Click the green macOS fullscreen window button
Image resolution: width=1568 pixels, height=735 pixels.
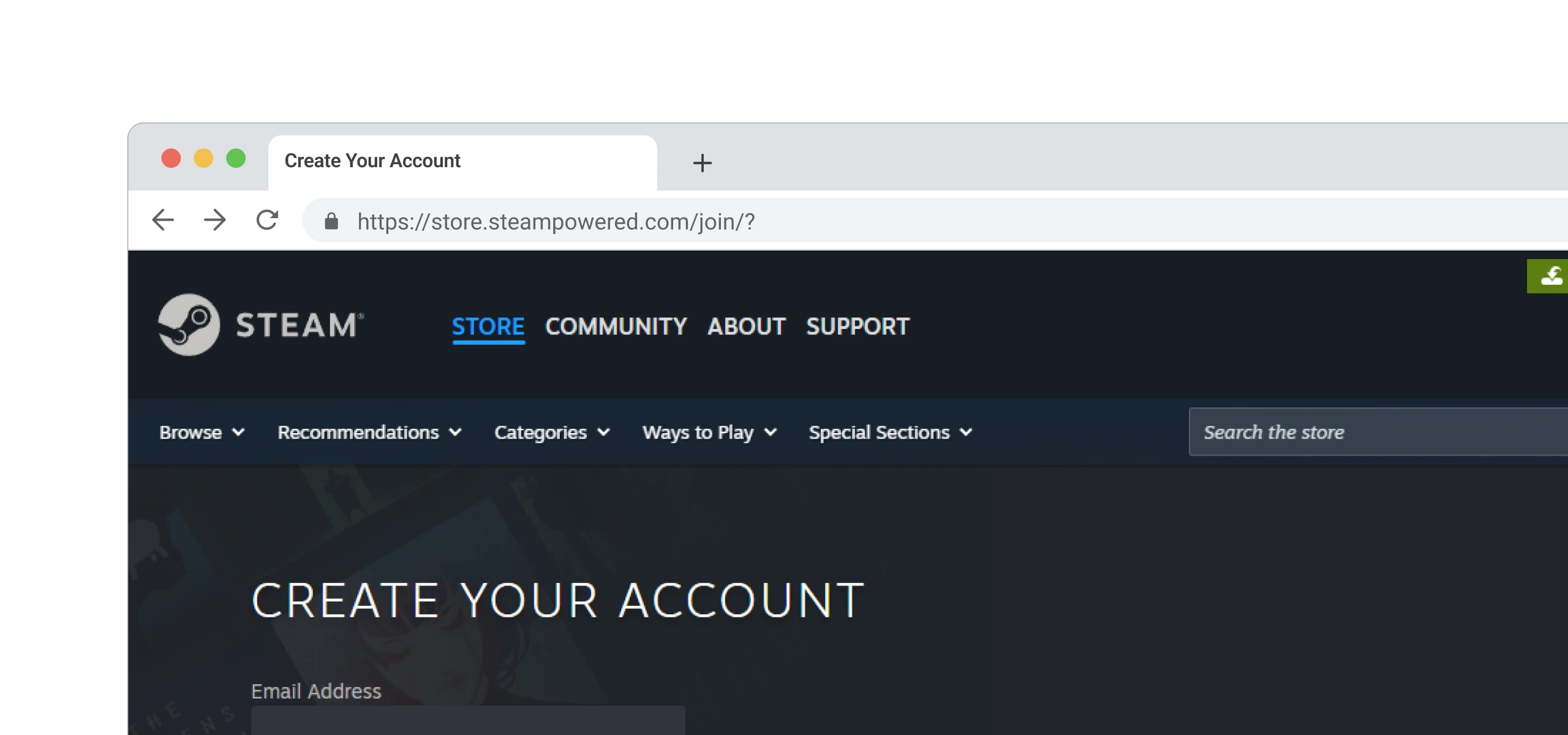[236, 159]
